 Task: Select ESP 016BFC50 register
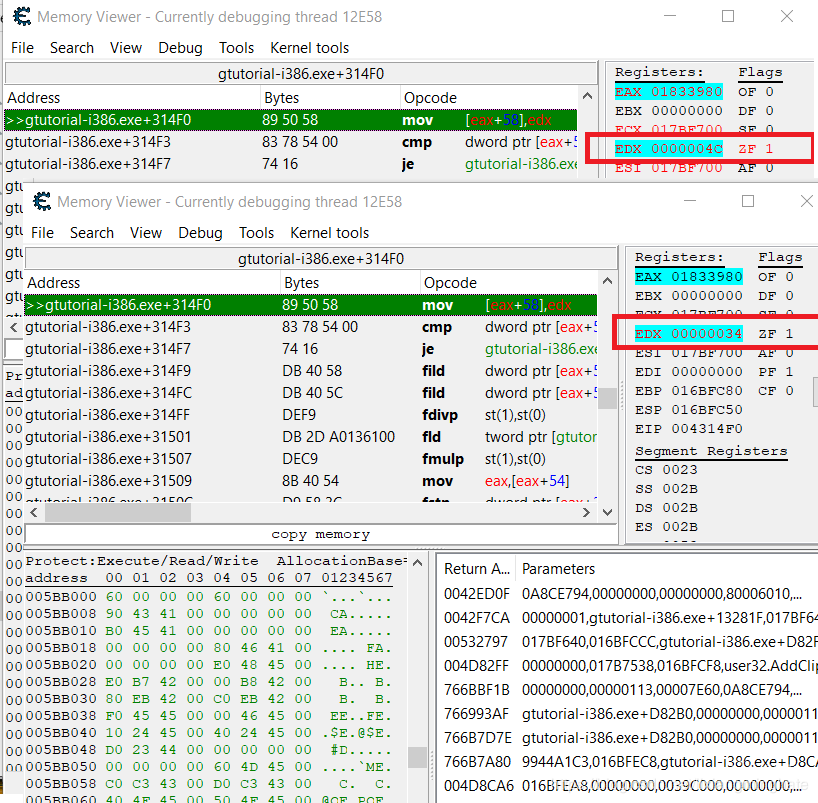pos(688,410)
